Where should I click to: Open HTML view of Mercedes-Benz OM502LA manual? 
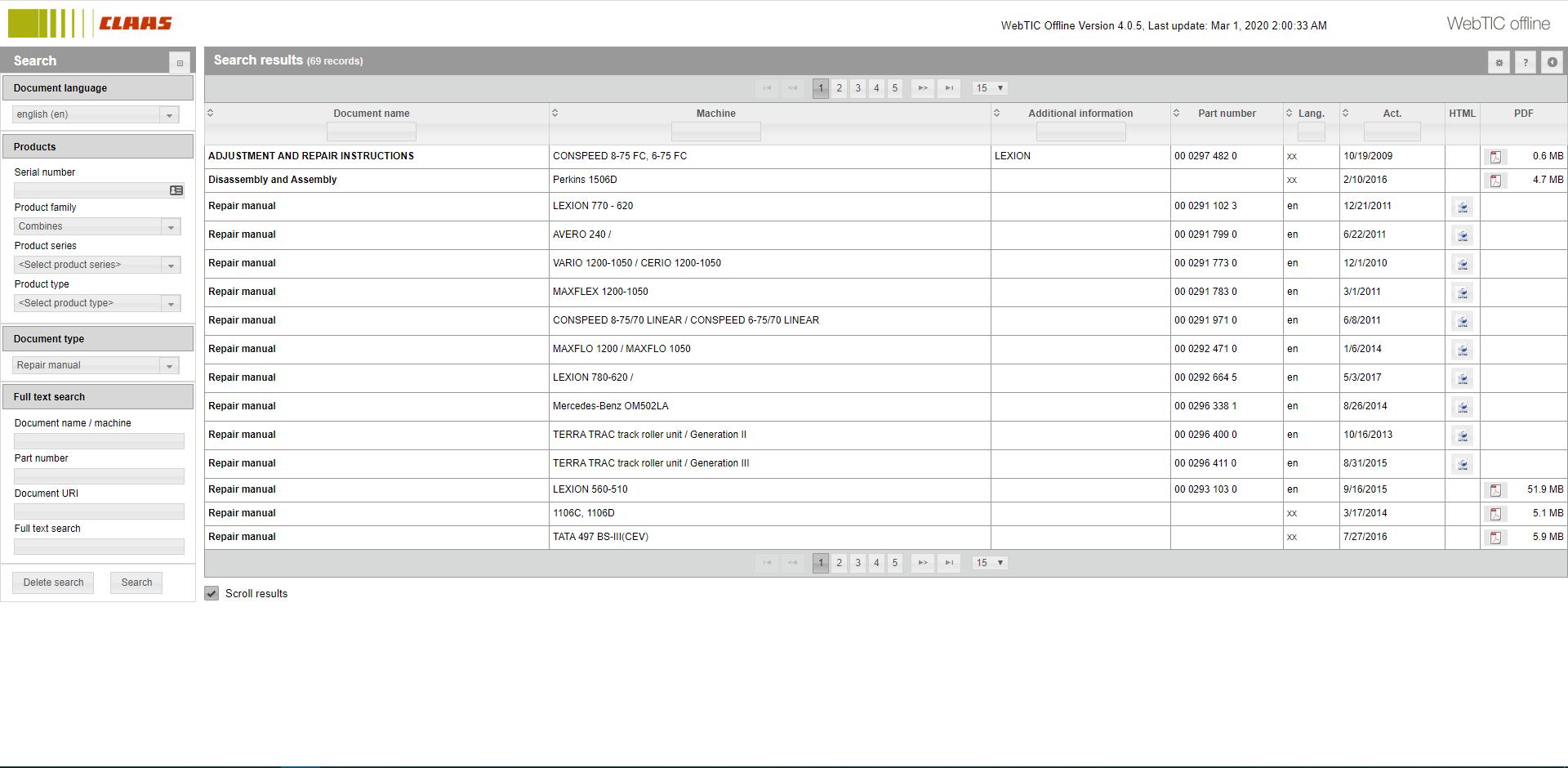pyautogui.click(x=1463, y=407)
